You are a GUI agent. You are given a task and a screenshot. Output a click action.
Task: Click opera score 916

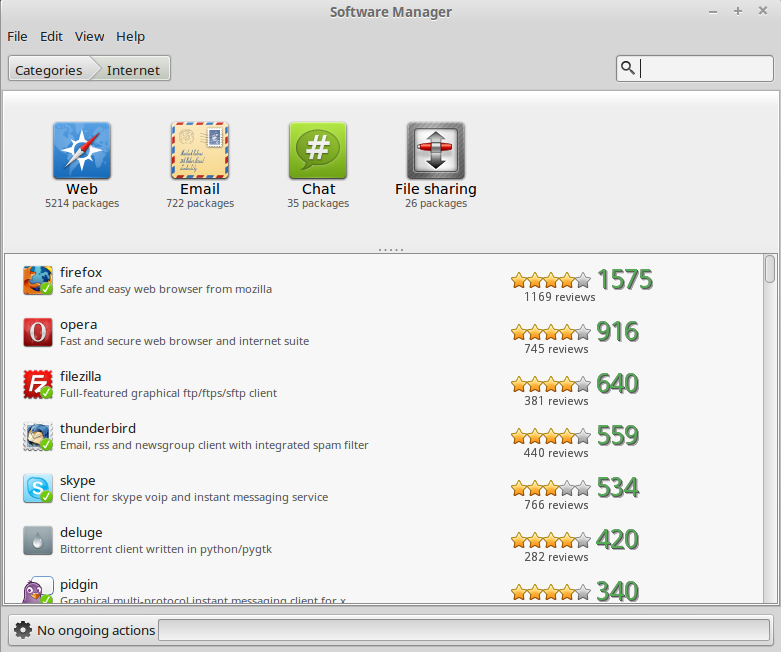click(x=618, y=332)
